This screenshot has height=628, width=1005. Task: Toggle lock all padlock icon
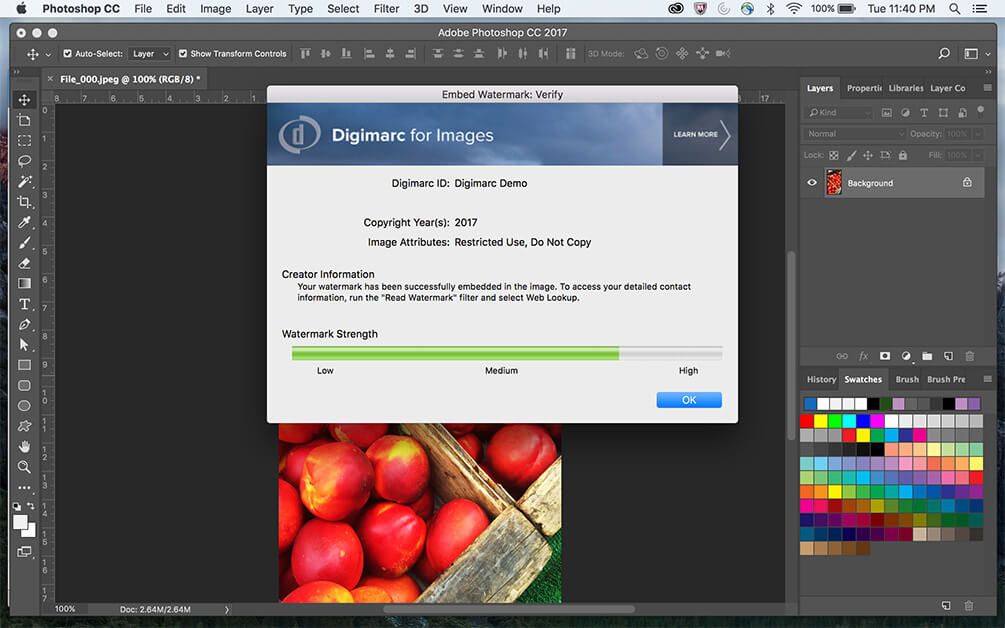point(902,155)
